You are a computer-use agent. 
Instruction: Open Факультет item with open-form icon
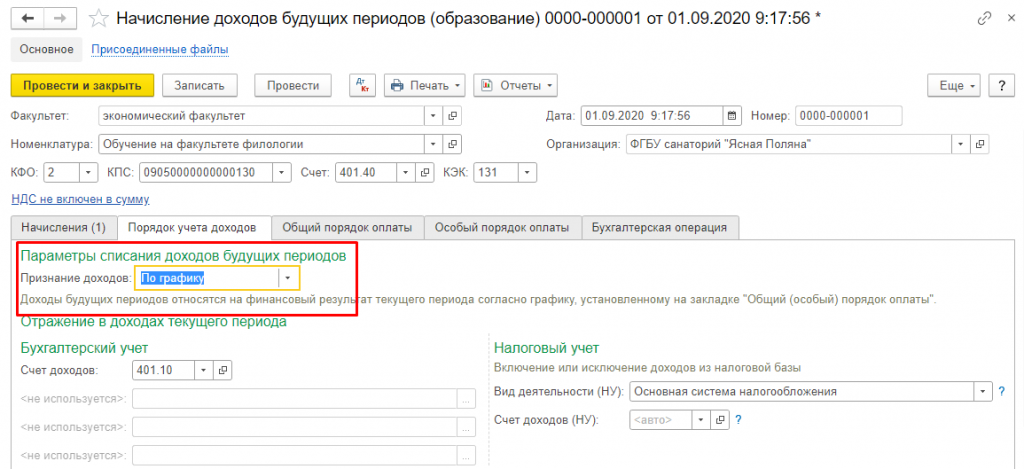coord(452,115)
